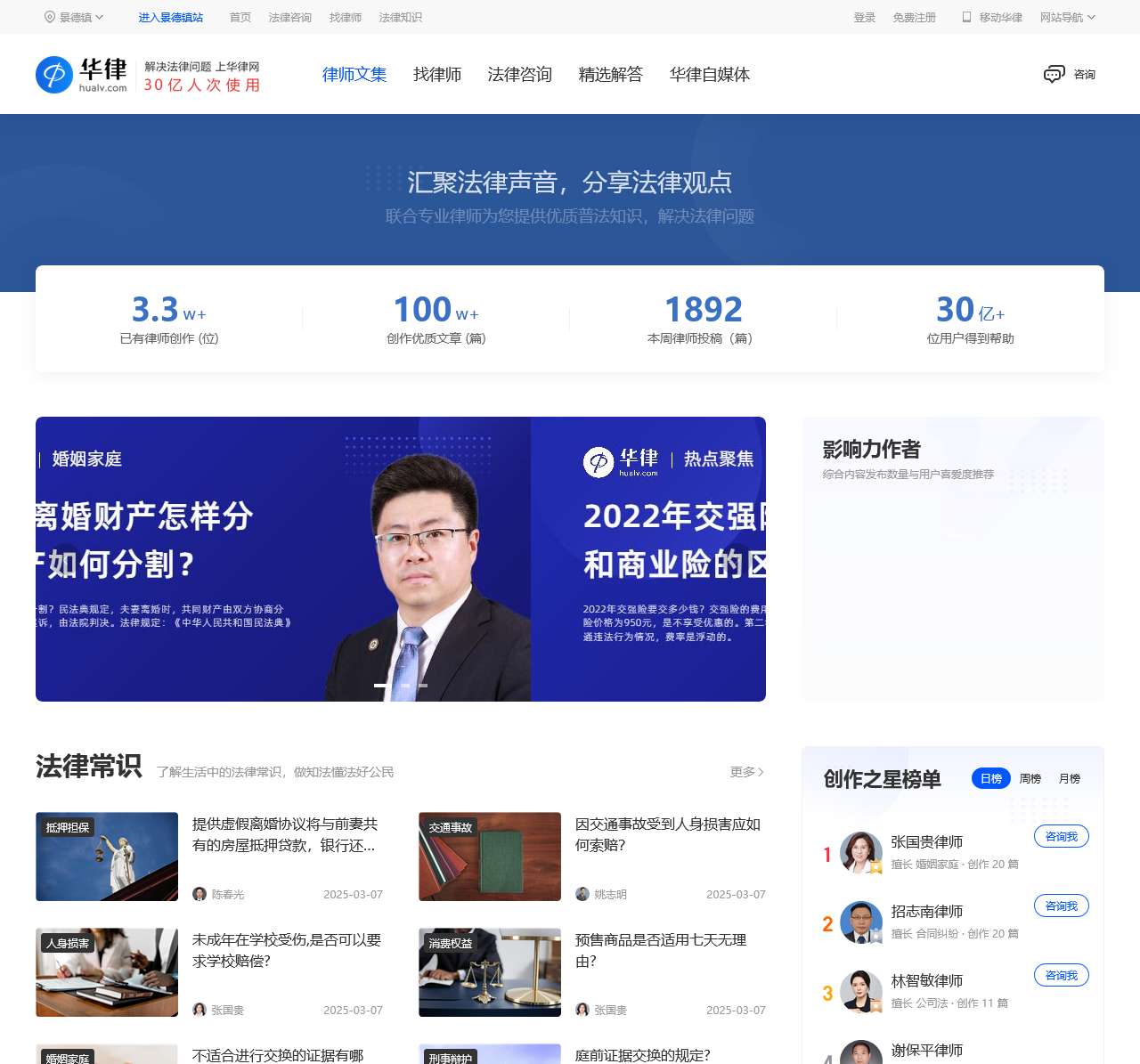Open the 咨询 chat bubble icon
Viewport: 1140px width, 1064px height.
[1055, 74]
